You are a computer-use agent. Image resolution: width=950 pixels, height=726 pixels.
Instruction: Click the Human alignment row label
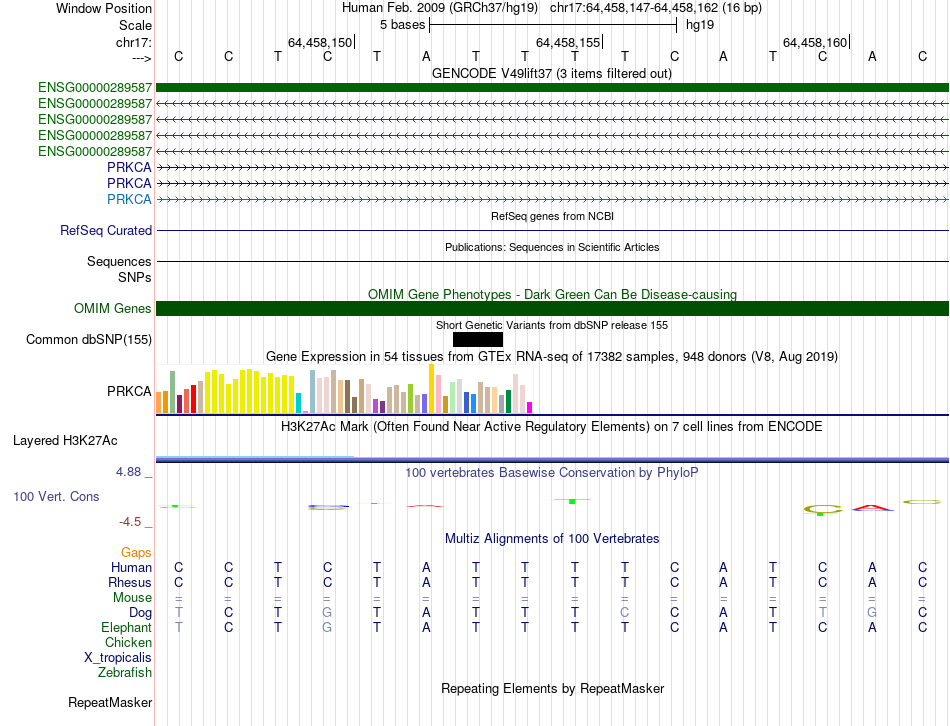(x=131, y=568)
